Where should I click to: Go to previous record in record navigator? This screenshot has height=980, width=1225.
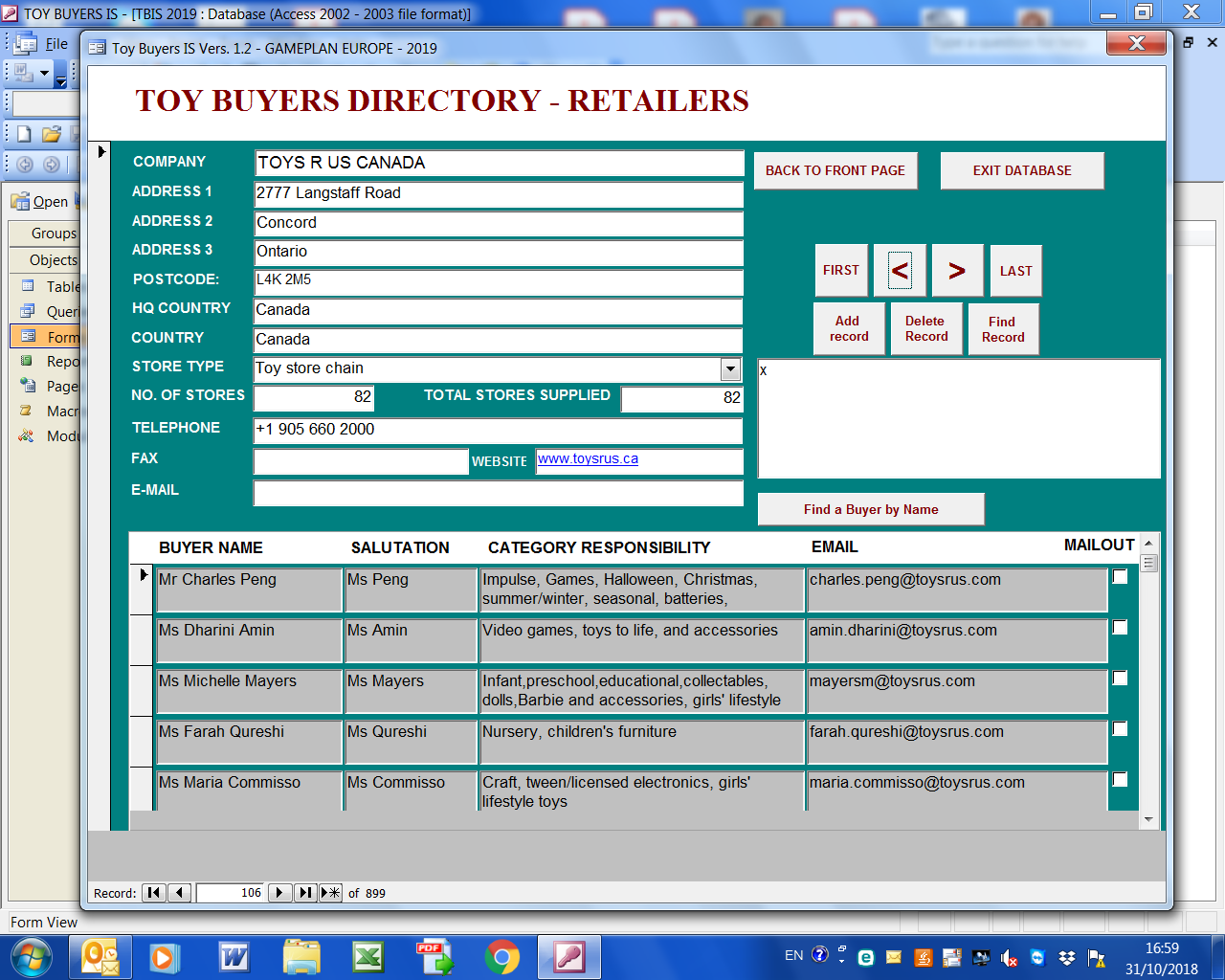(x=179, y=892)
